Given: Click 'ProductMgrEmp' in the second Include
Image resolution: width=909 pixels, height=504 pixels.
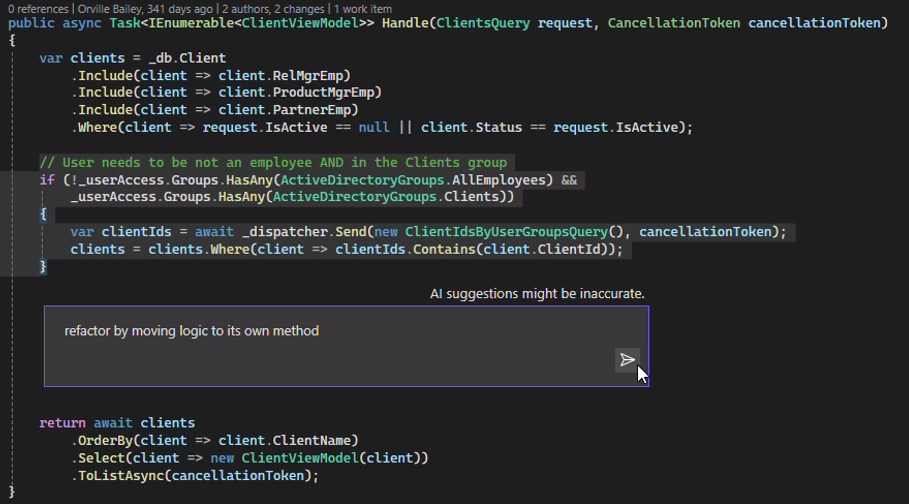Looking at the screenshot, I should (x=323, y=92).
